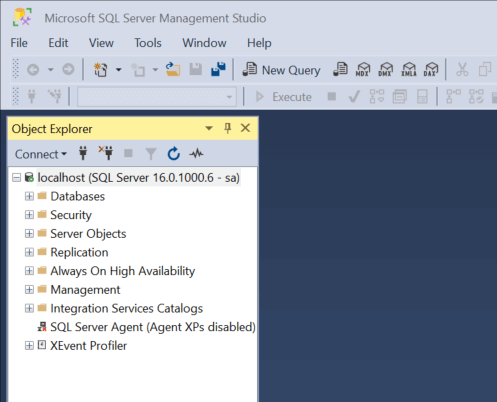Expand Always On High Availability folder
The width and height of the screenshot is (497, 402).
29,271
